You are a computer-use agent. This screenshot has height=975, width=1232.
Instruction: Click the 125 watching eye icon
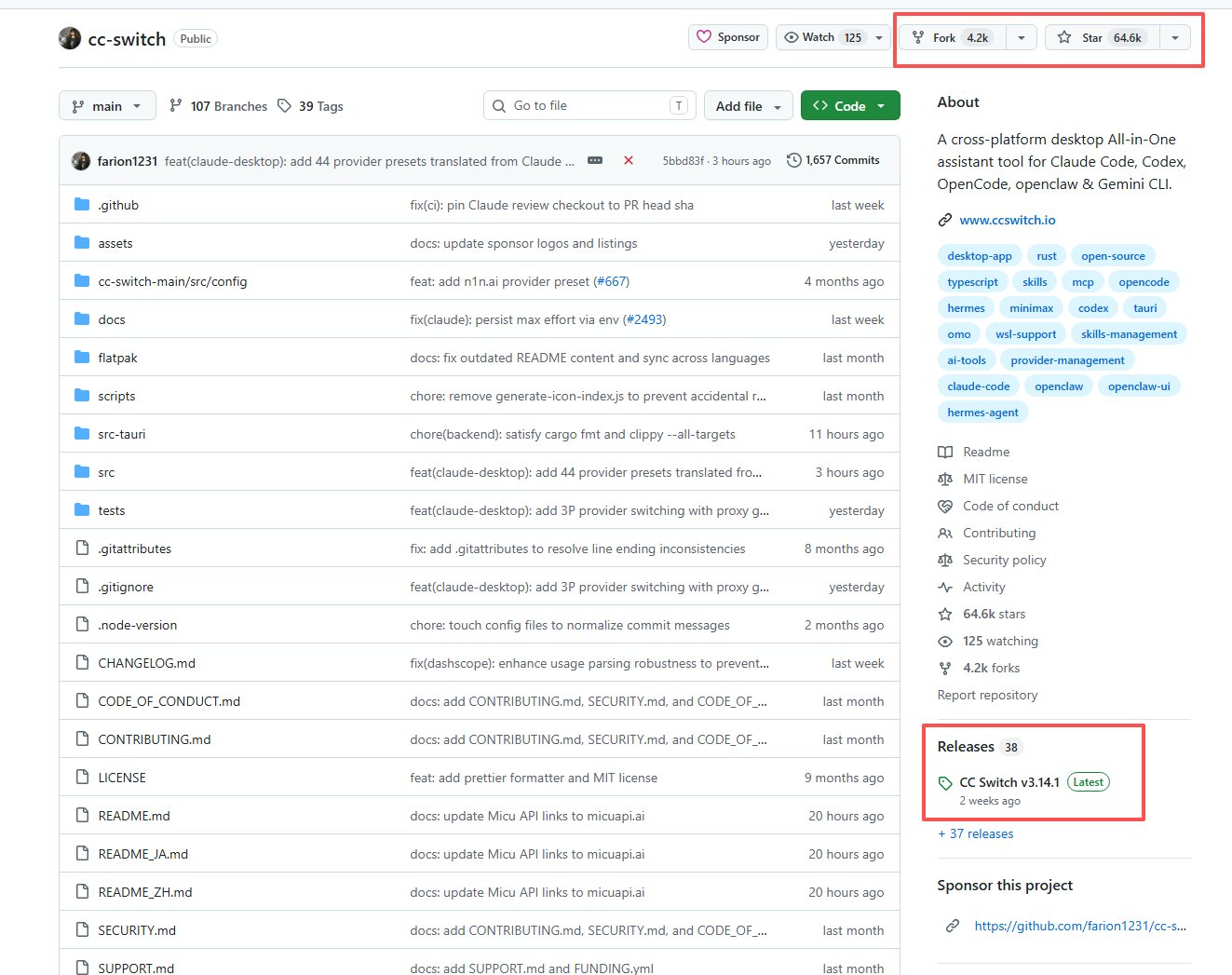coord(945,641)
